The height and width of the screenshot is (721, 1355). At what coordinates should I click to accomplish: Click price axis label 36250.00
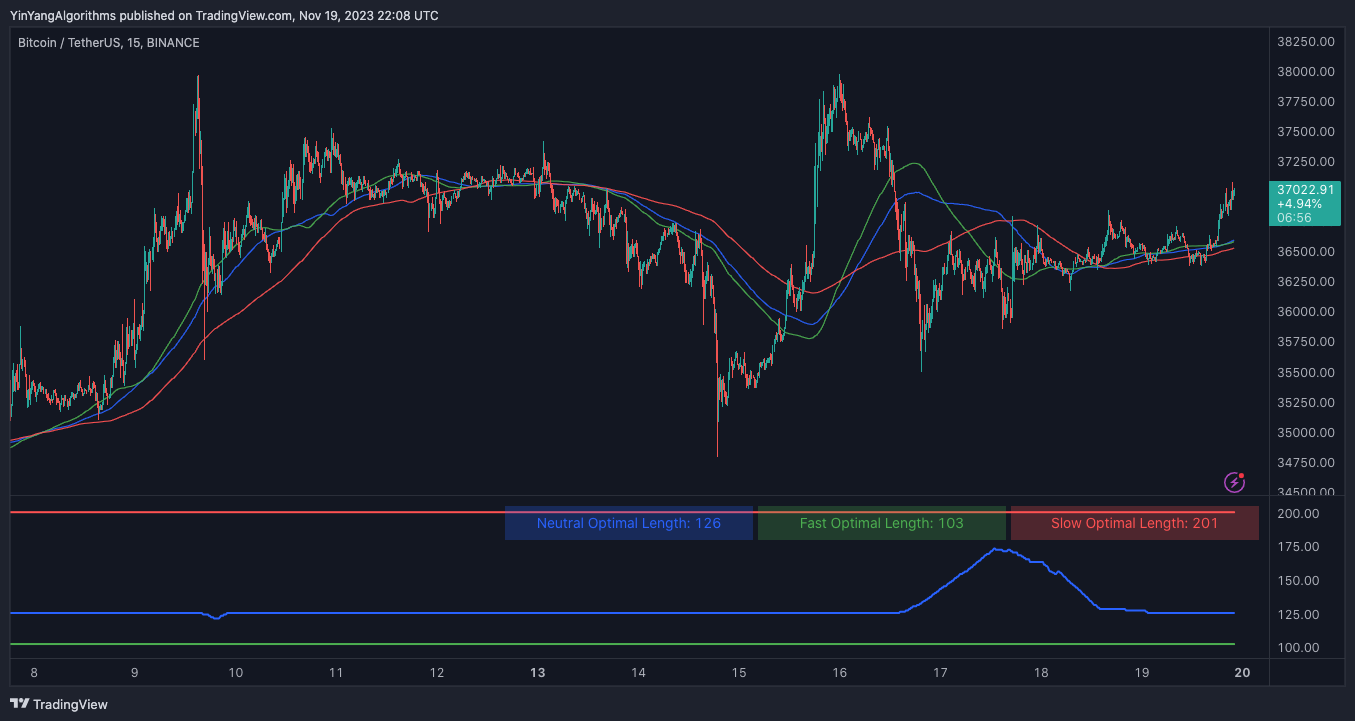pyautogui.click(x=1306, y=282)
